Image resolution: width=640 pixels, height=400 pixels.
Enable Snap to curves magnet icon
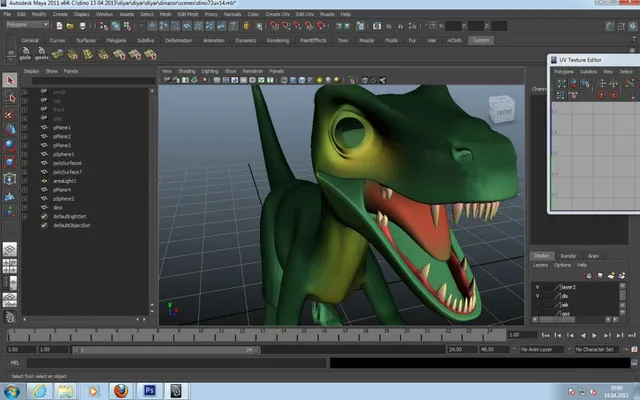point(286,26)
